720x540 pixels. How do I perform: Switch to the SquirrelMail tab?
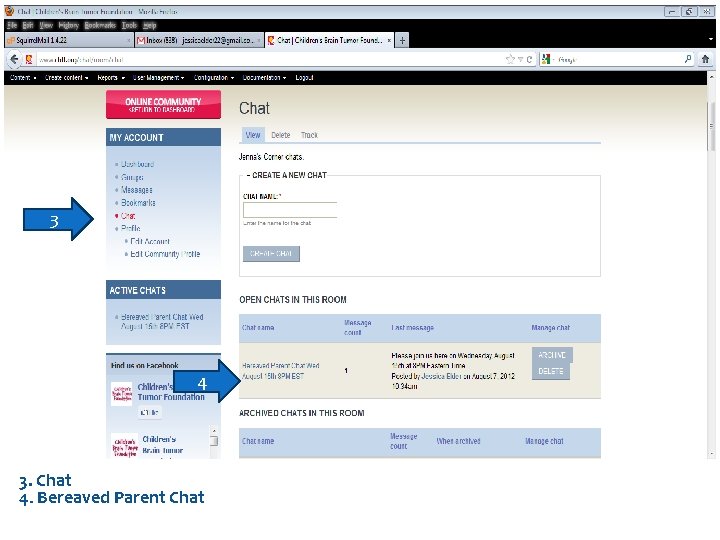click(x=69, y=40)
